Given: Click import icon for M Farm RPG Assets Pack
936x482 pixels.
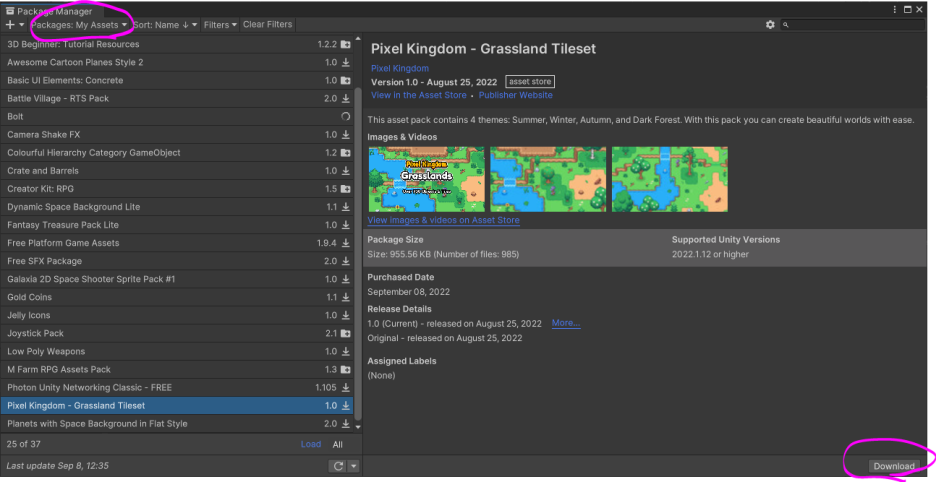Looking at the screenshot, I should (346, 369).
